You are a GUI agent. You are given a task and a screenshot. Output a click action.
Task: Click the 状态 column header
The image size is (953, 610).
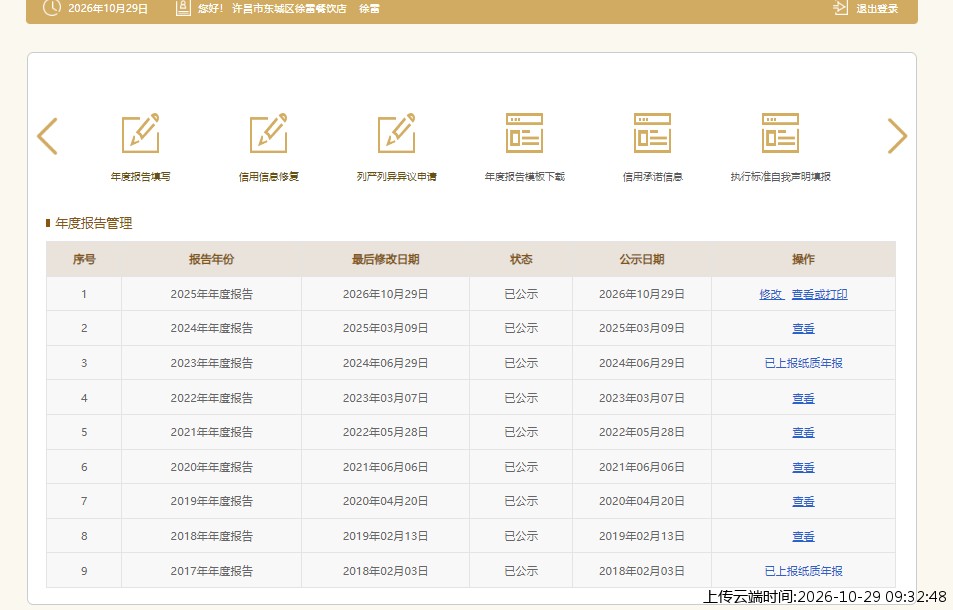[x=521, y=259]
